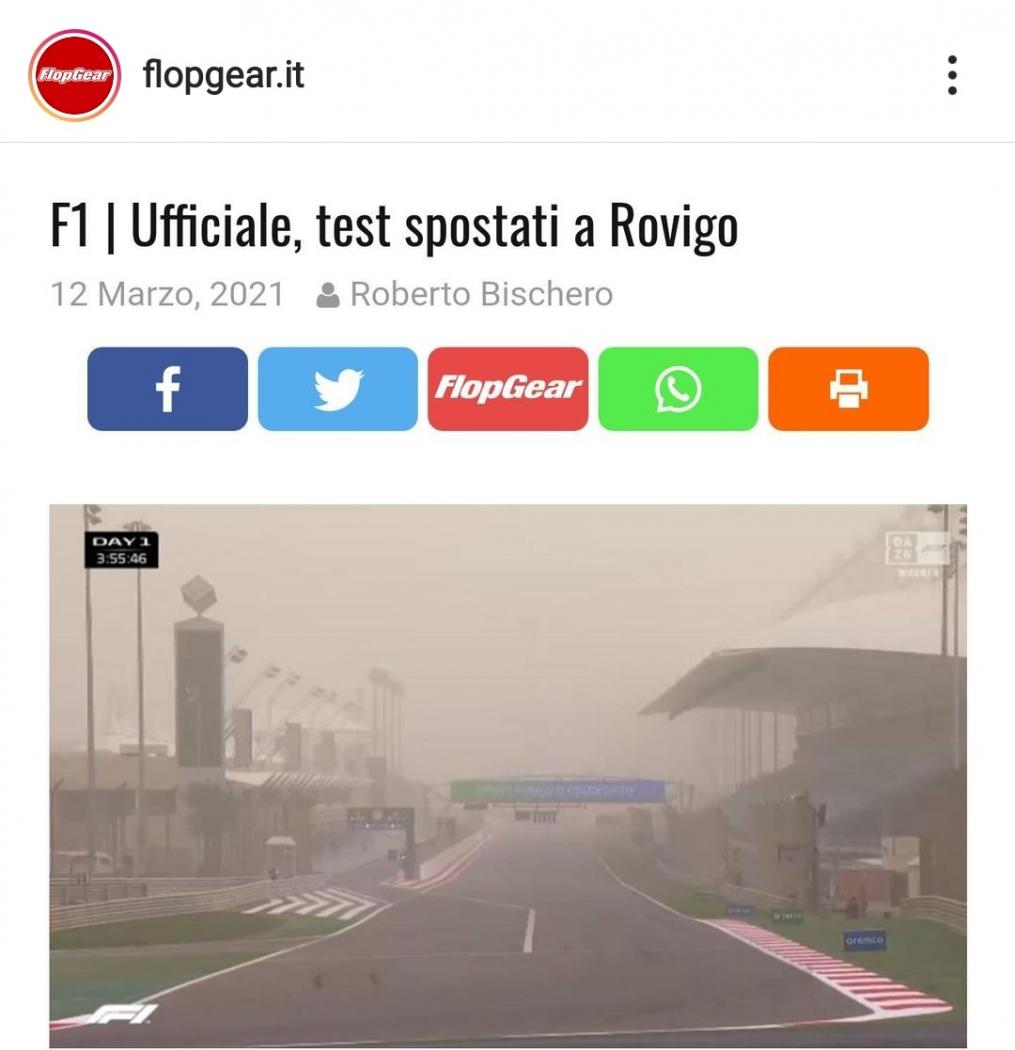This screenshot has width=1015, height=1050.
Task: Open author Roberto Bischero's page
Action: (x=481, y=294)
